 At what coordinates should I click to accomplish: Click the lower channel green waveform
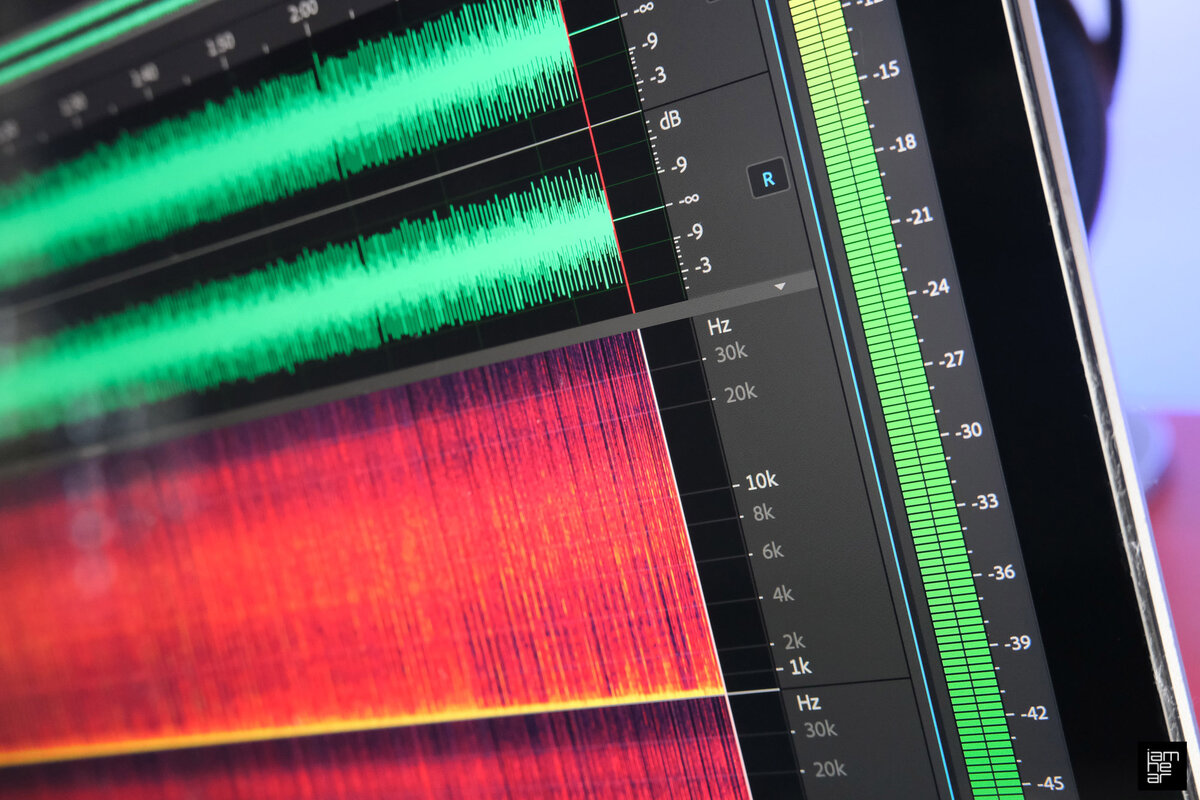[x=310, y=305]
